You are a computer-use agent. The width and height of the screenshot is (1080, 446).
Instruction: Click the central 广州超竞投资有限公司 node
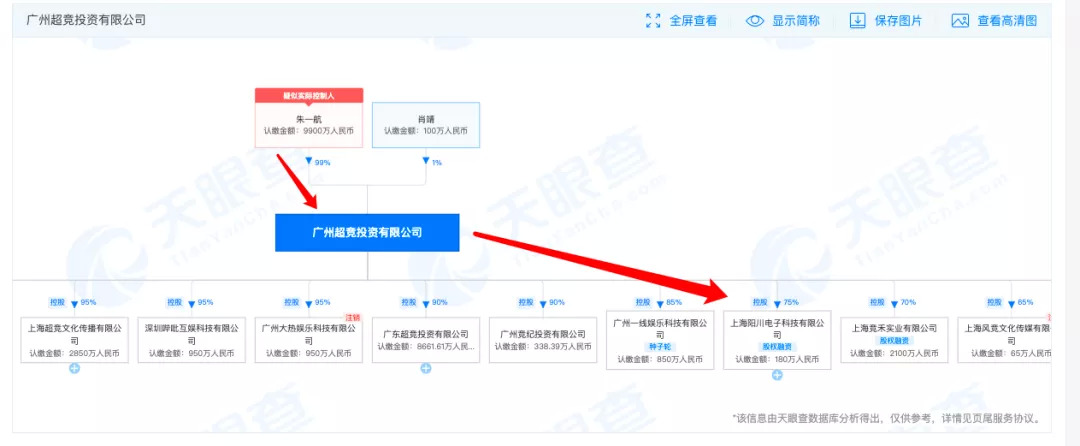(x=367, y=233)
